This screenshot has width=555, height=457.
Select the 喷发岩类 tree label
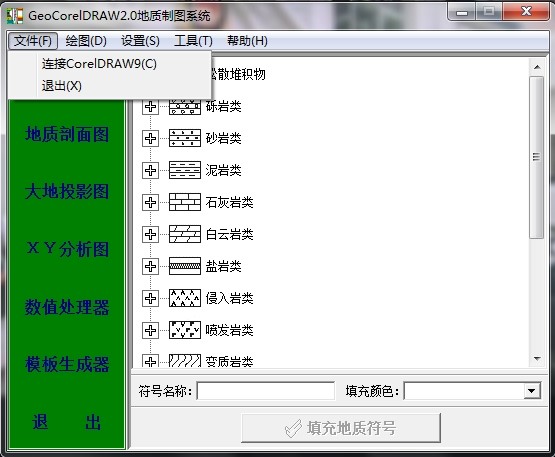point(230,330)
